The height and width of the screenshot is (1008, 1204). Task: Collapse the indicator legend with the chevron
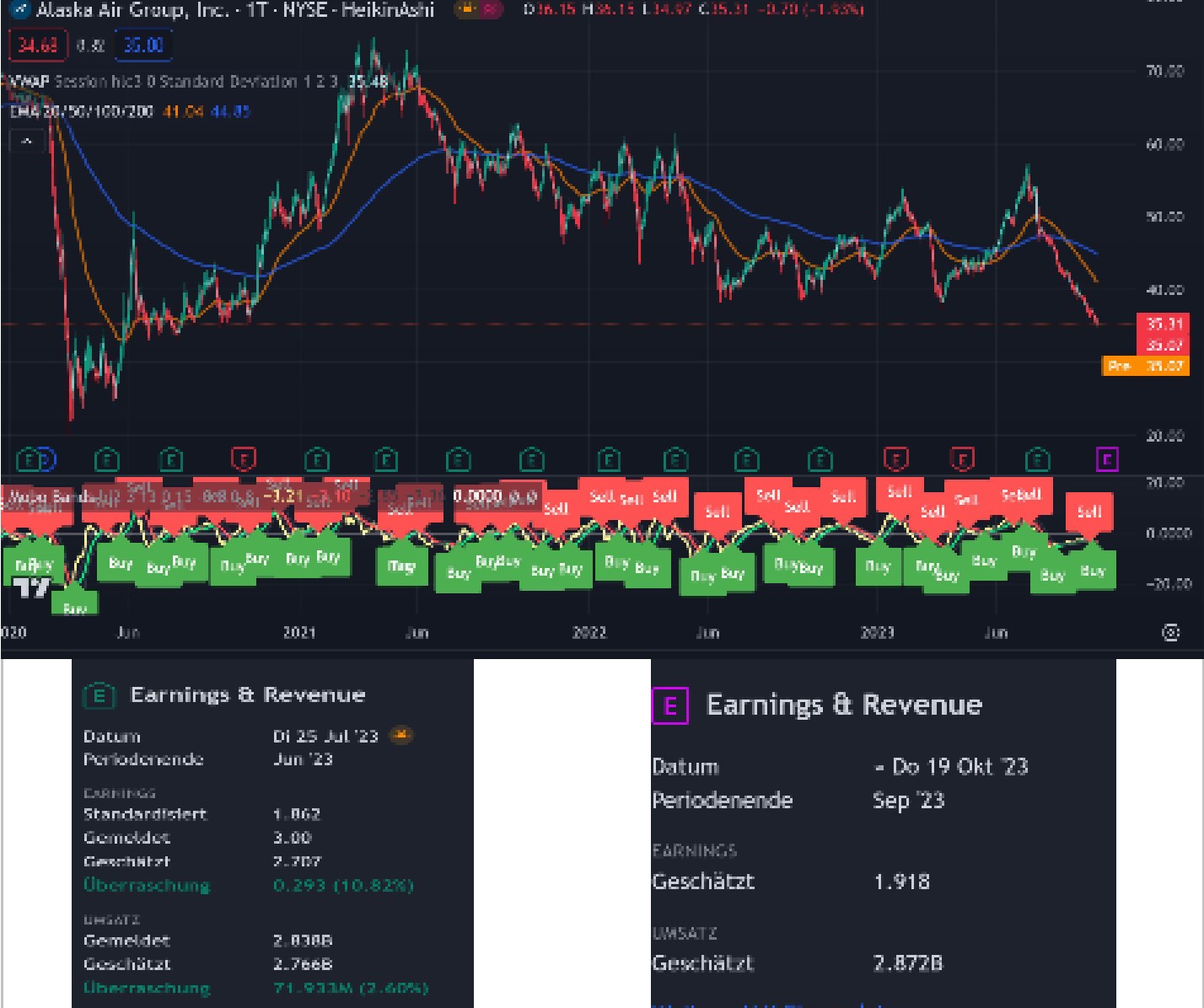26,141
